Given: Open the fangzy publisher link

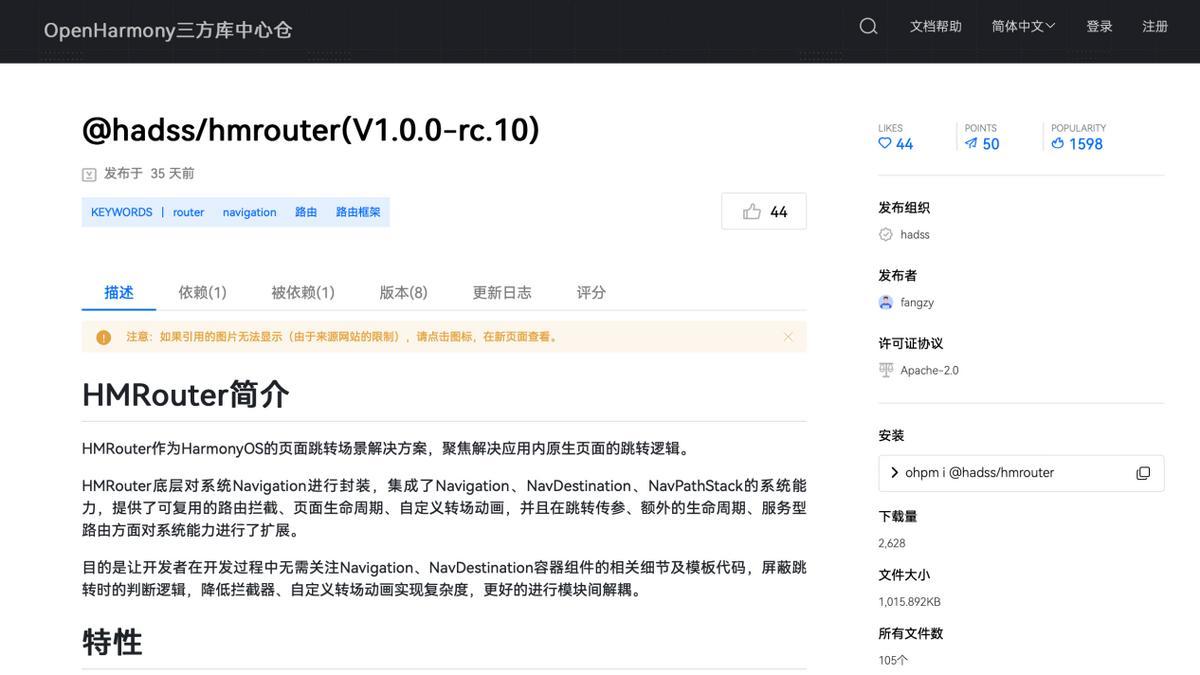Looking at the screenshot, I should coord(917,302).
